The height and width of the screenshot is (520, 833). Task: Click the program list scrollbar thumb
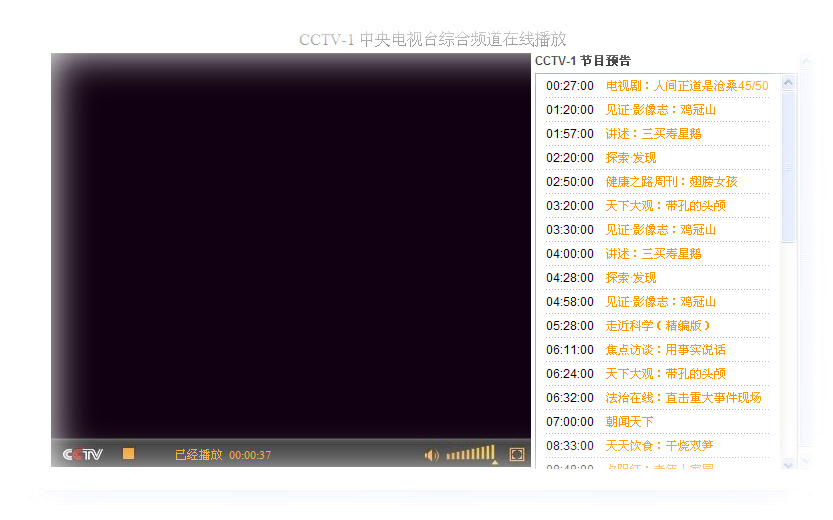pyautogui.click(x=788, y=167)
